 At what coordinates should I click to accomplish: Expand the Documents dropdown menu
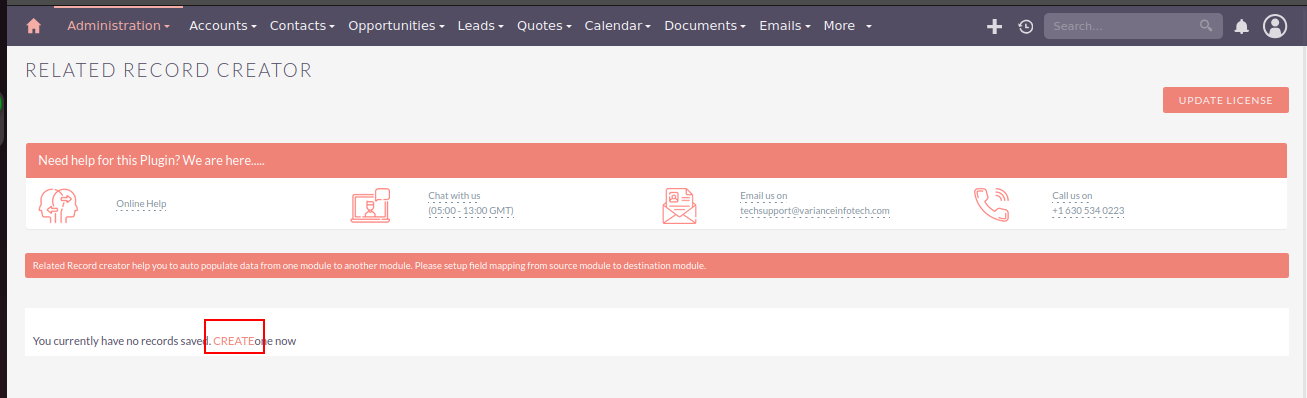pyautogui.click(x=705, y=25)
